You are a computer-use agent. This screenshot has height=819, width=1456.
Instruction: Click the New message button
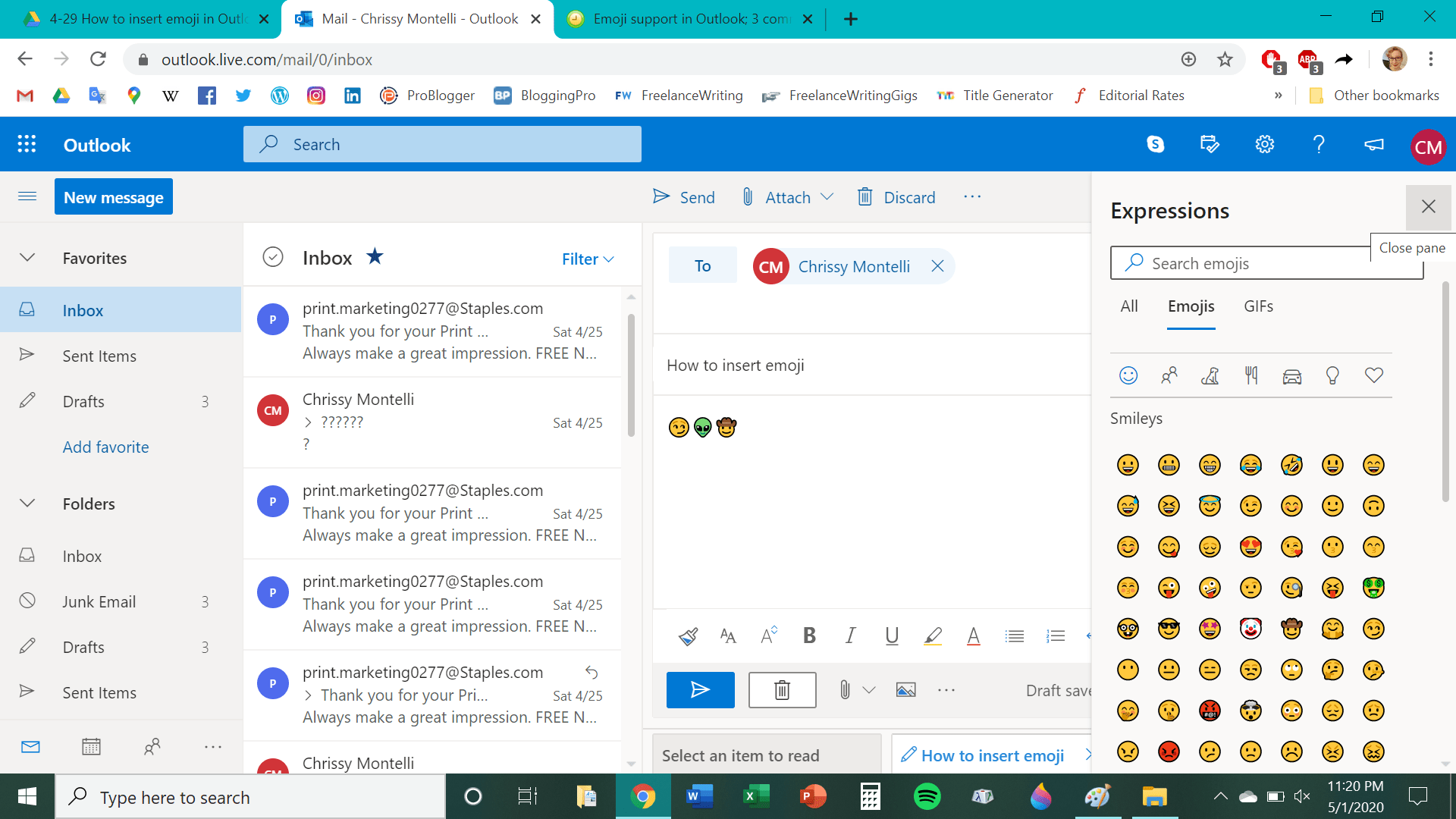[114, 197]
